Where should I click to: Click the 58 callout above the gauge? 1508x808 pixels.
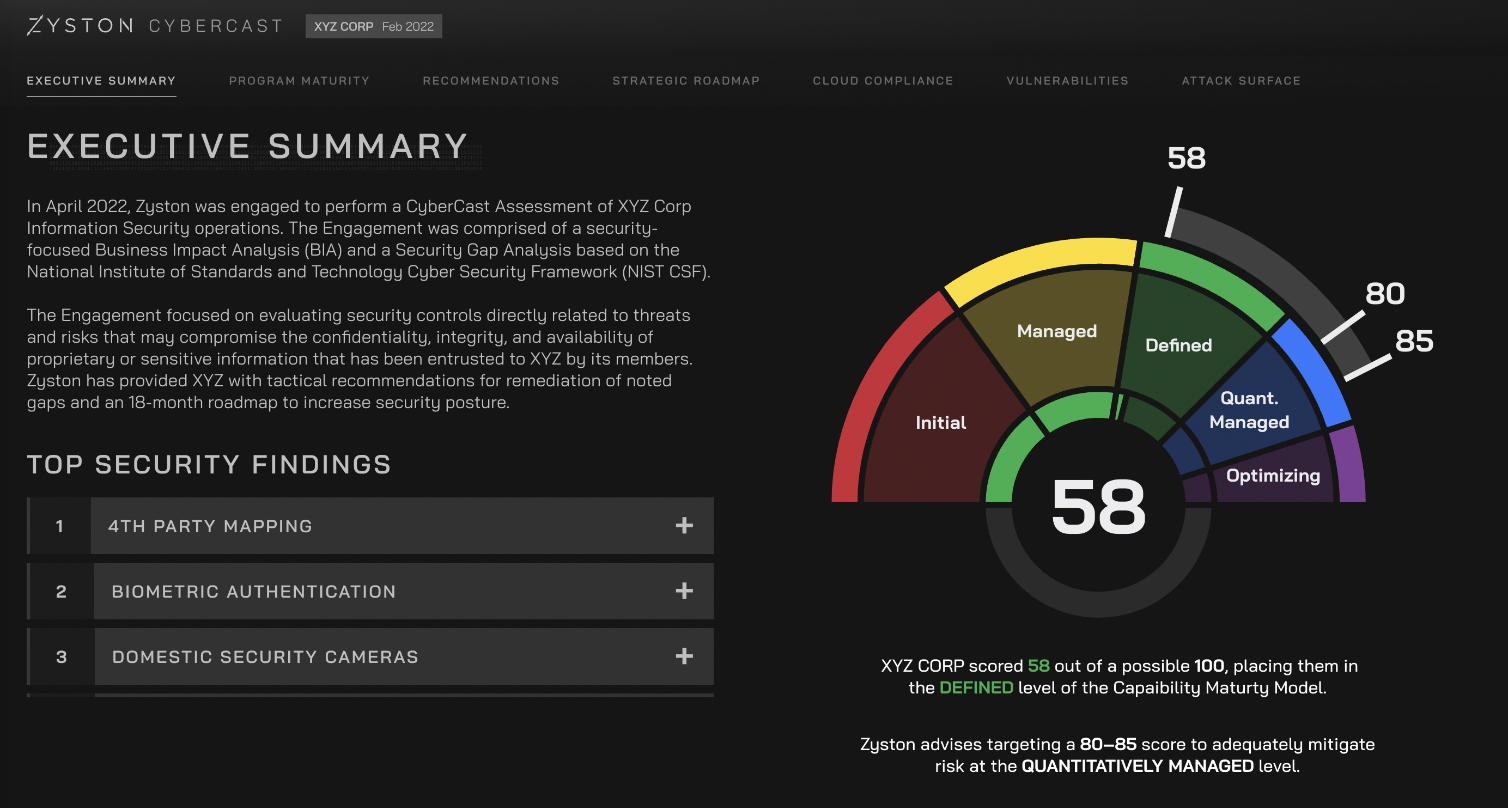tap(1186, 158)
